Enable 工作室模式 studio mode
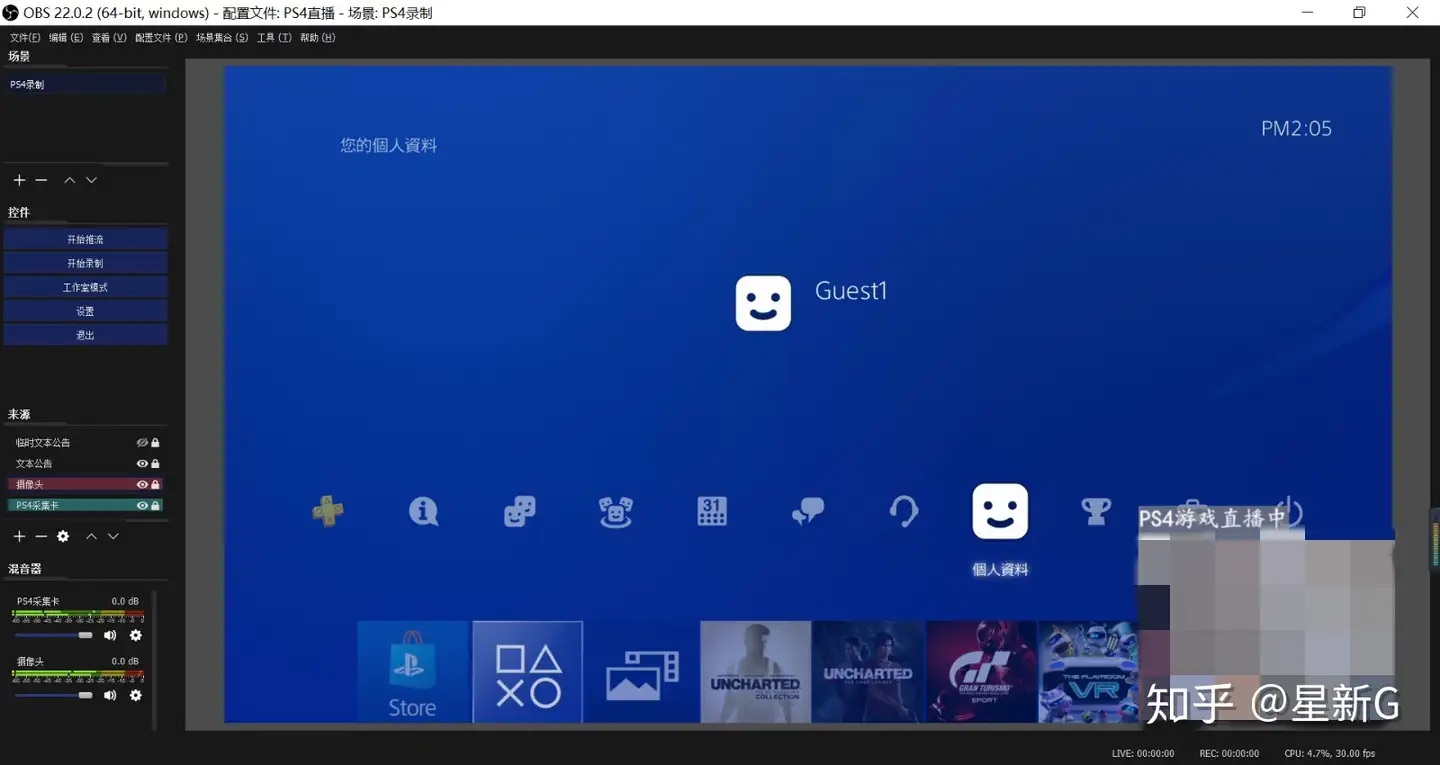The height and width of the screenshot is (765, 1440). tap(85, 287)
